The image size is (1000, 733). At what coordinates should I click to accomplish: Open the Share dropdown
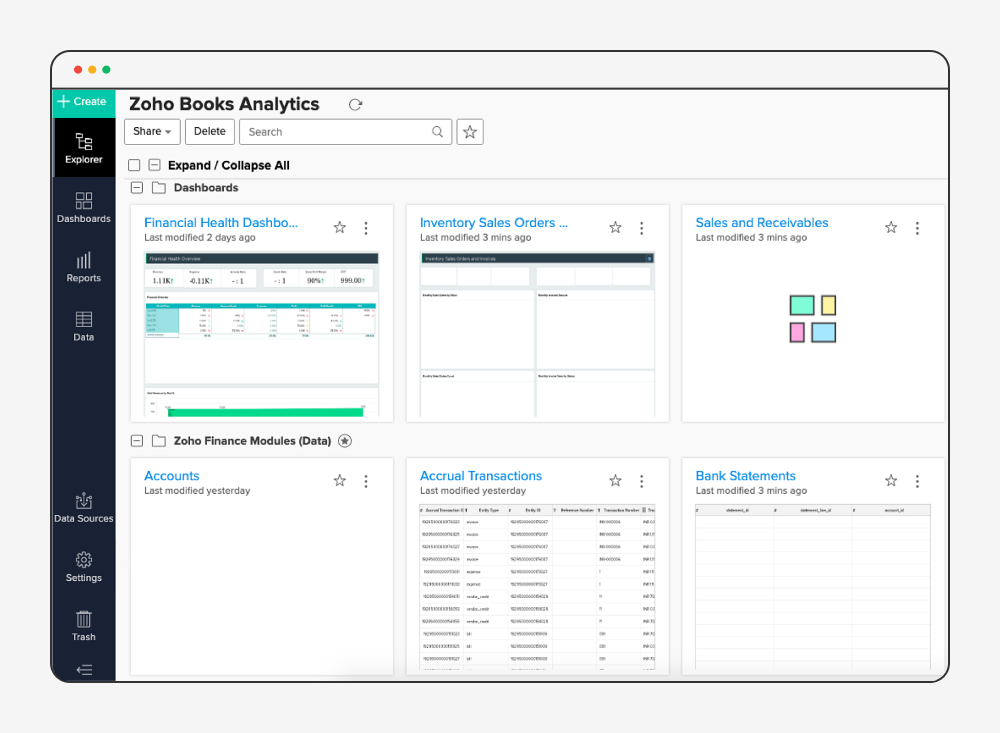click(152, 131)
